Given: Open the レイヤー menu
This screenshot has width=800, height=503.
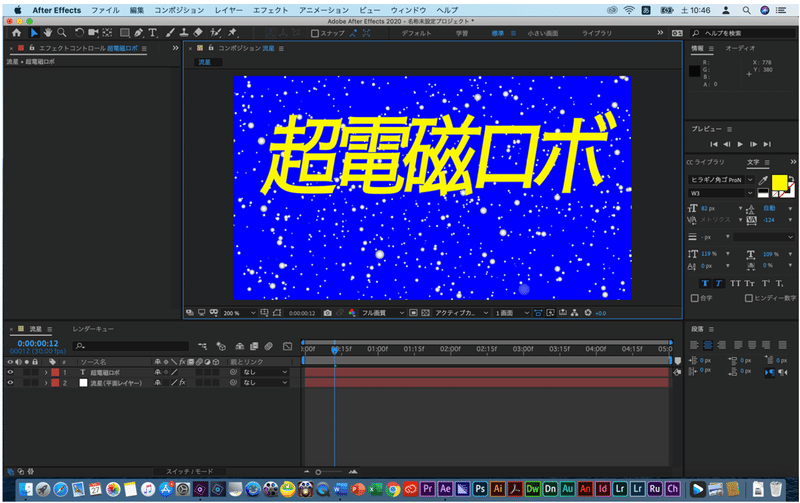Looking at the screenshot, I should pos(229,10).
